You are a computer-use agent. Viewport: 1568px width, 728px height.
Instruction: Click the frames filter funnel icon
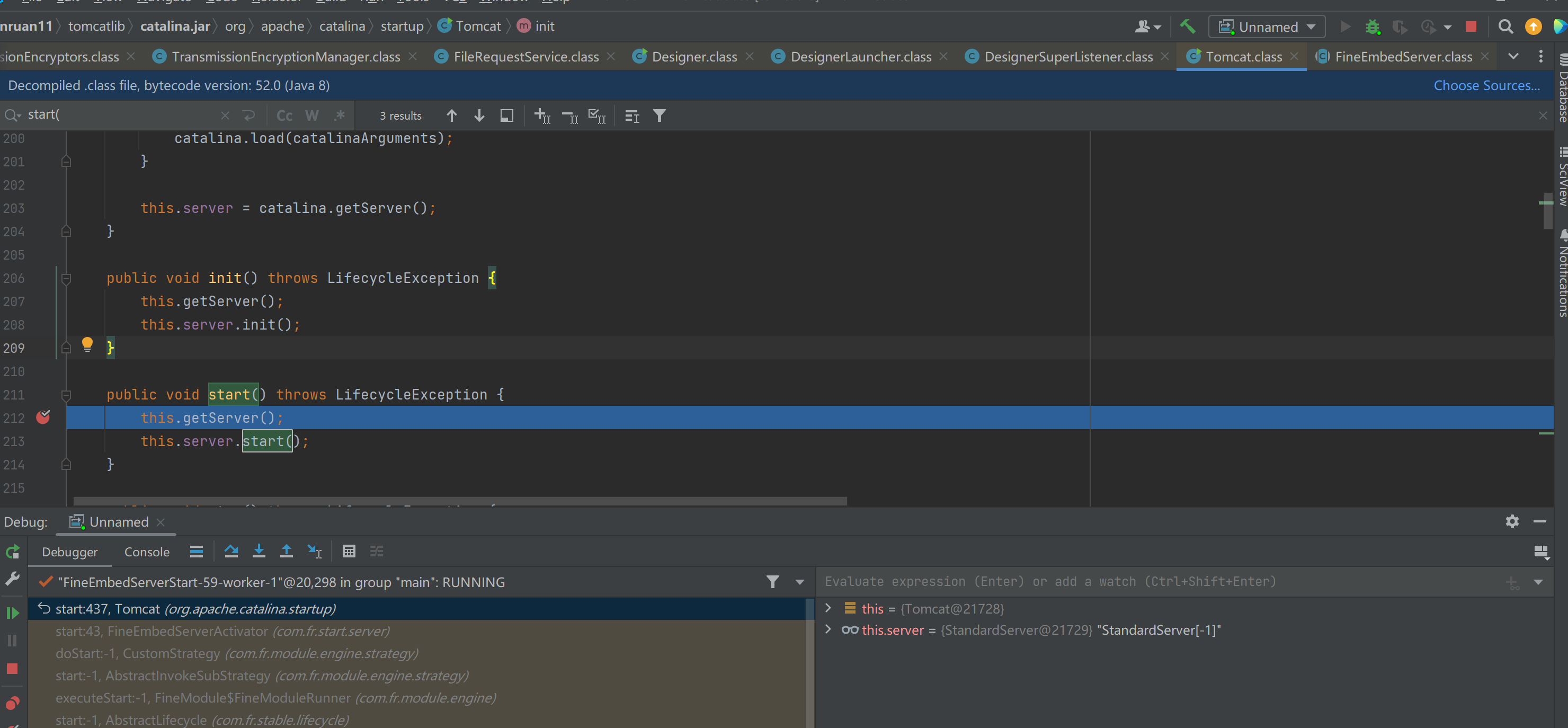(x=772, y=582)
